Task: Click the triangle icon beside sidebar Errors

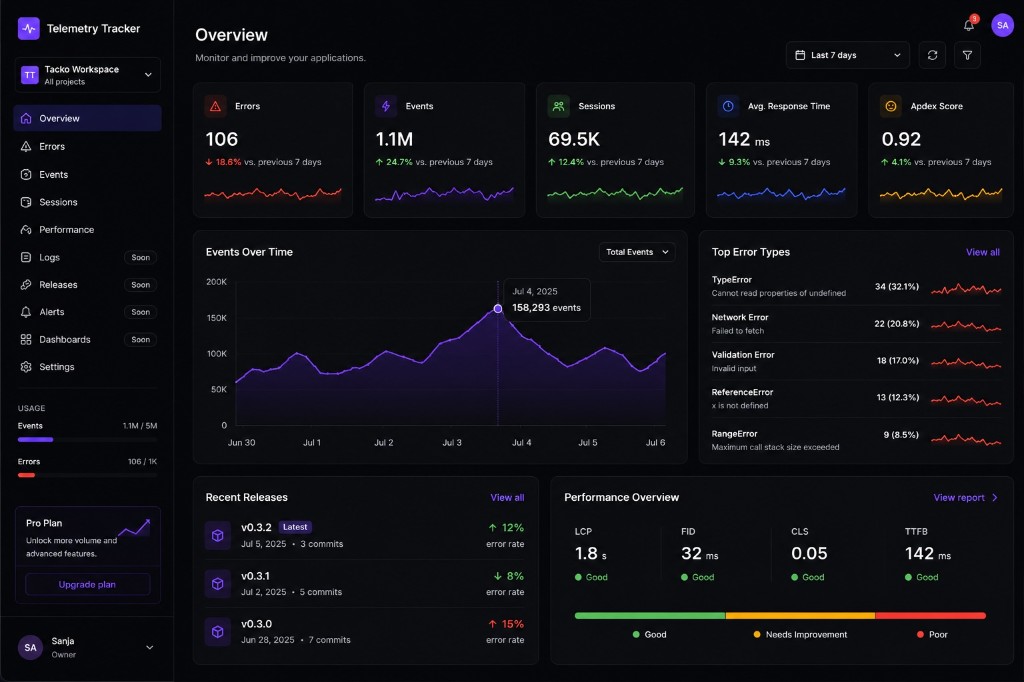Action: click(26, 146)
